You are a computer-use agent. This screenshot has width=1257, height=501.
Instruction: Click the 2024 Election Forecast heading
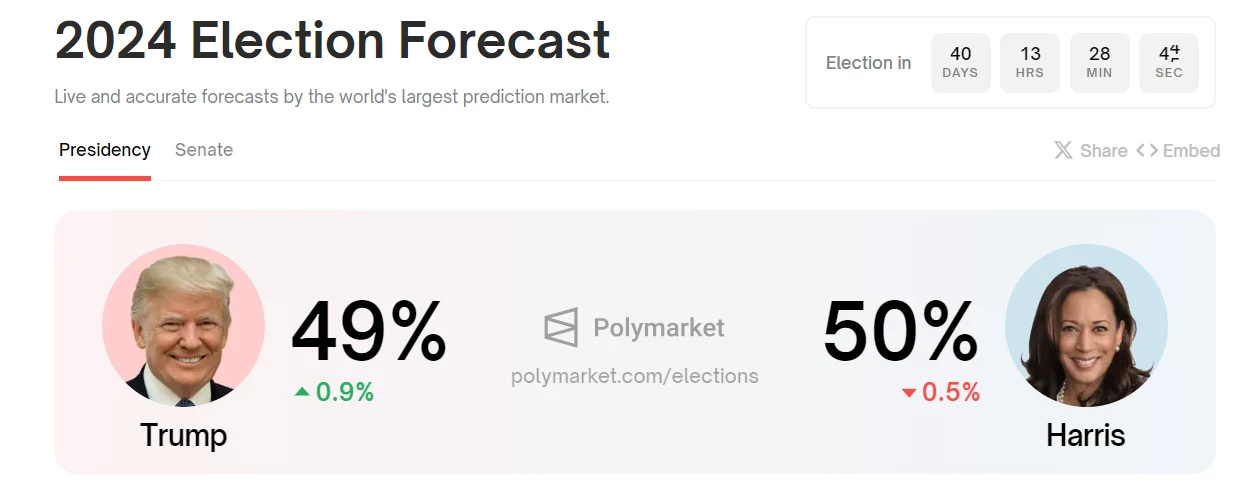coord(333,41)
